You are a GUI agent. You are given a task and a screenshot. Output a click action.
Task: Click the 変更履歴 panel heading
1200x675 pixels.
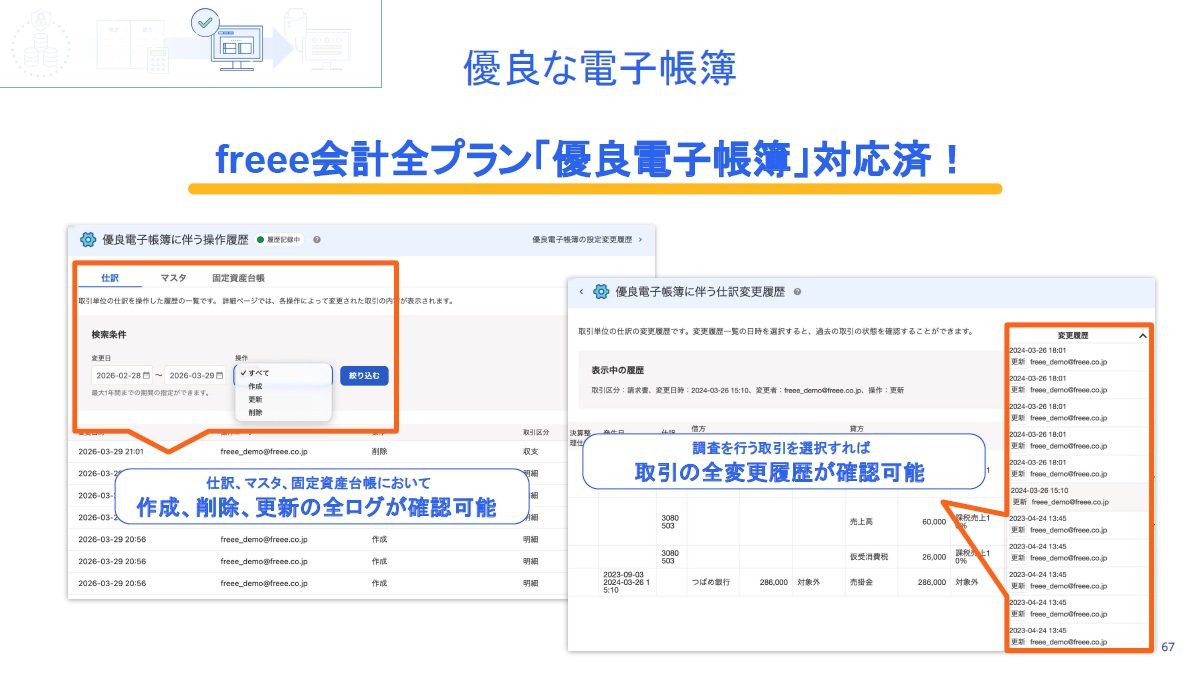pos(1072,337)
